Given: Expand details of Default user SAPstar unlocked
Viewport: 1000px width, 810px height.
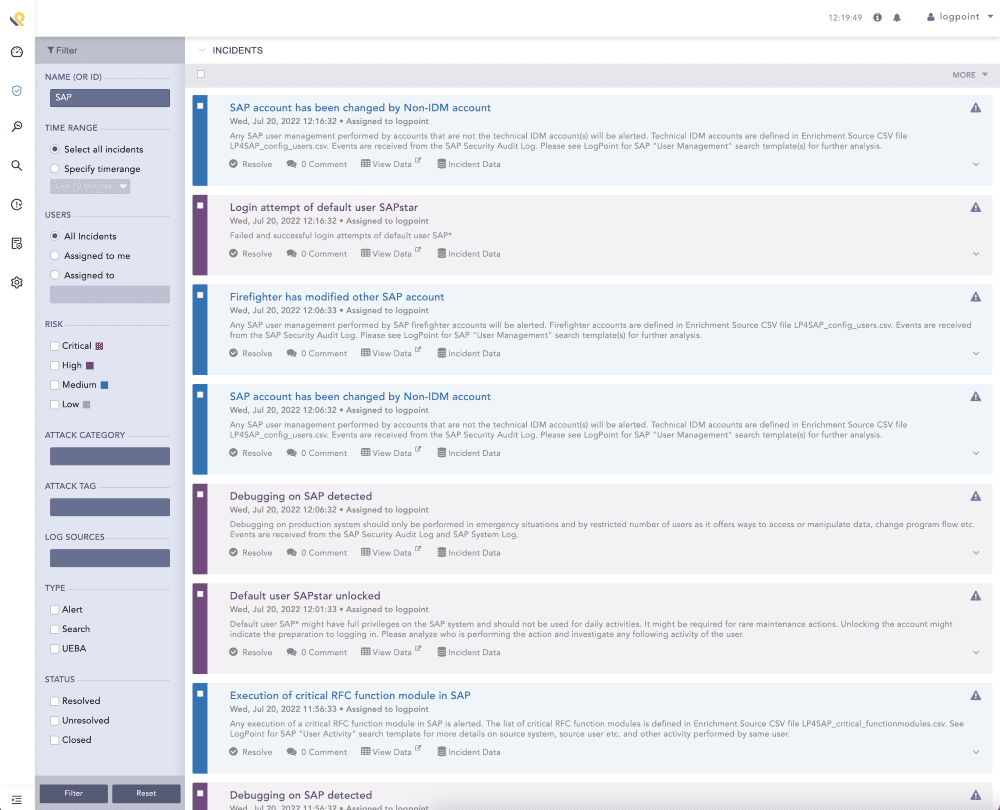Looking at the screenshot, I should (976, 652).
